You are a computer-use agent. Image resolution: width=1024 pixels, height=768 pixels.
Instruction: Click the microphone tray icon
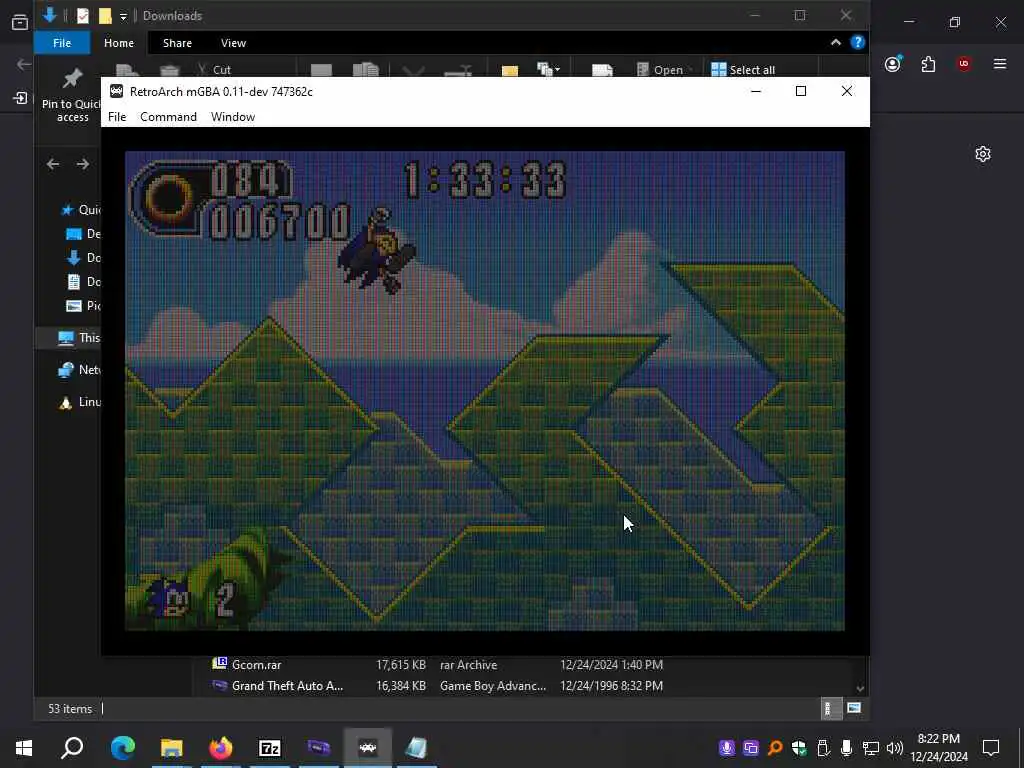tap(846, 748)
